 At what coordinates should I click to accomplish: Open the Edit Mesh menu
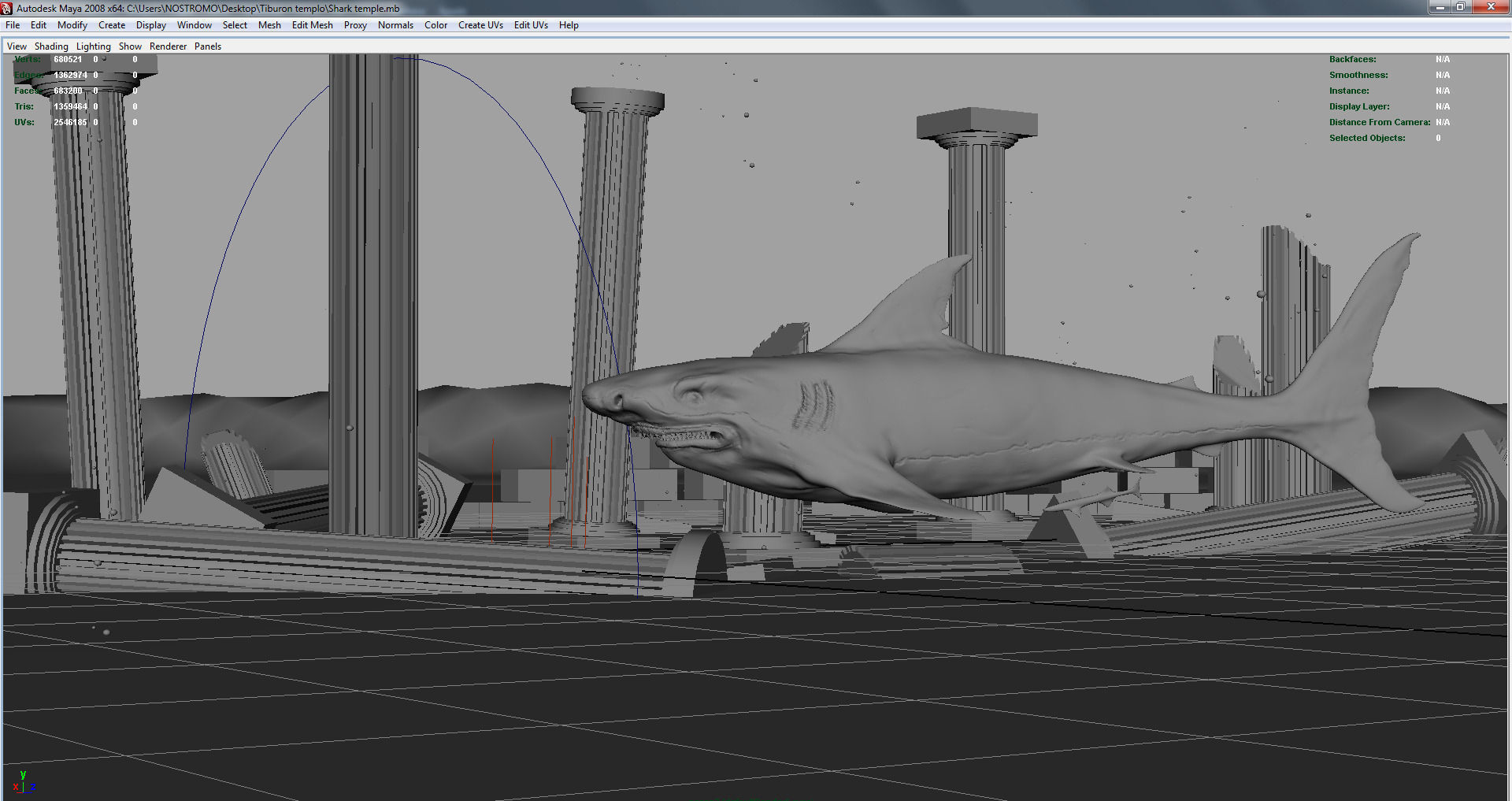(313, 25)
